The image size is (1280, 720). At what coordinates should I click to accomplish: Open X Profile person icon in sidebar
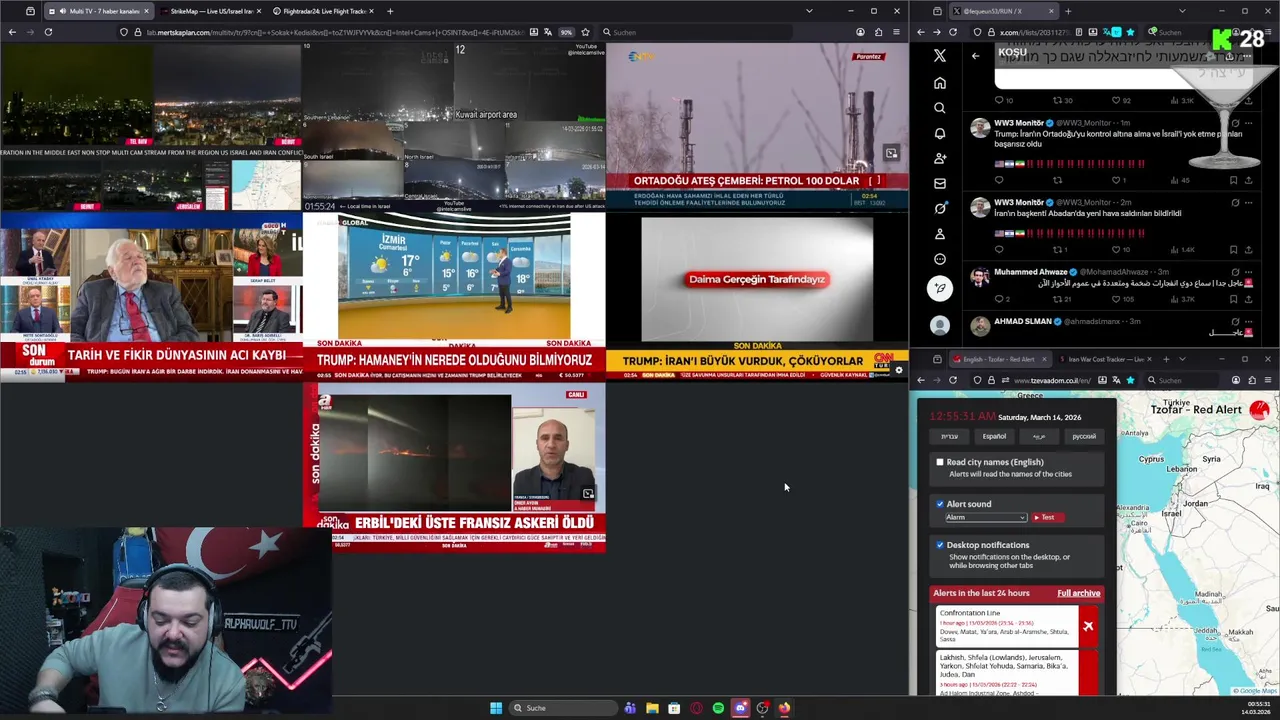[x=939, y=234]
